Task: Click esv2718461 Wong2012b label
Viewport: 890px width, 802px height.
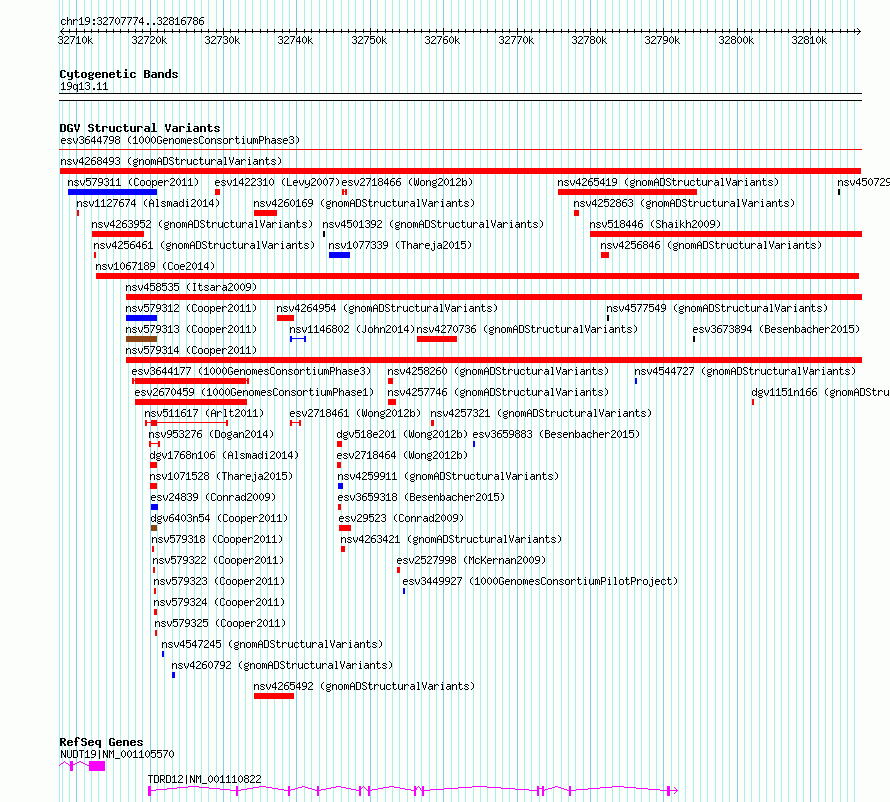Action: 355,413
